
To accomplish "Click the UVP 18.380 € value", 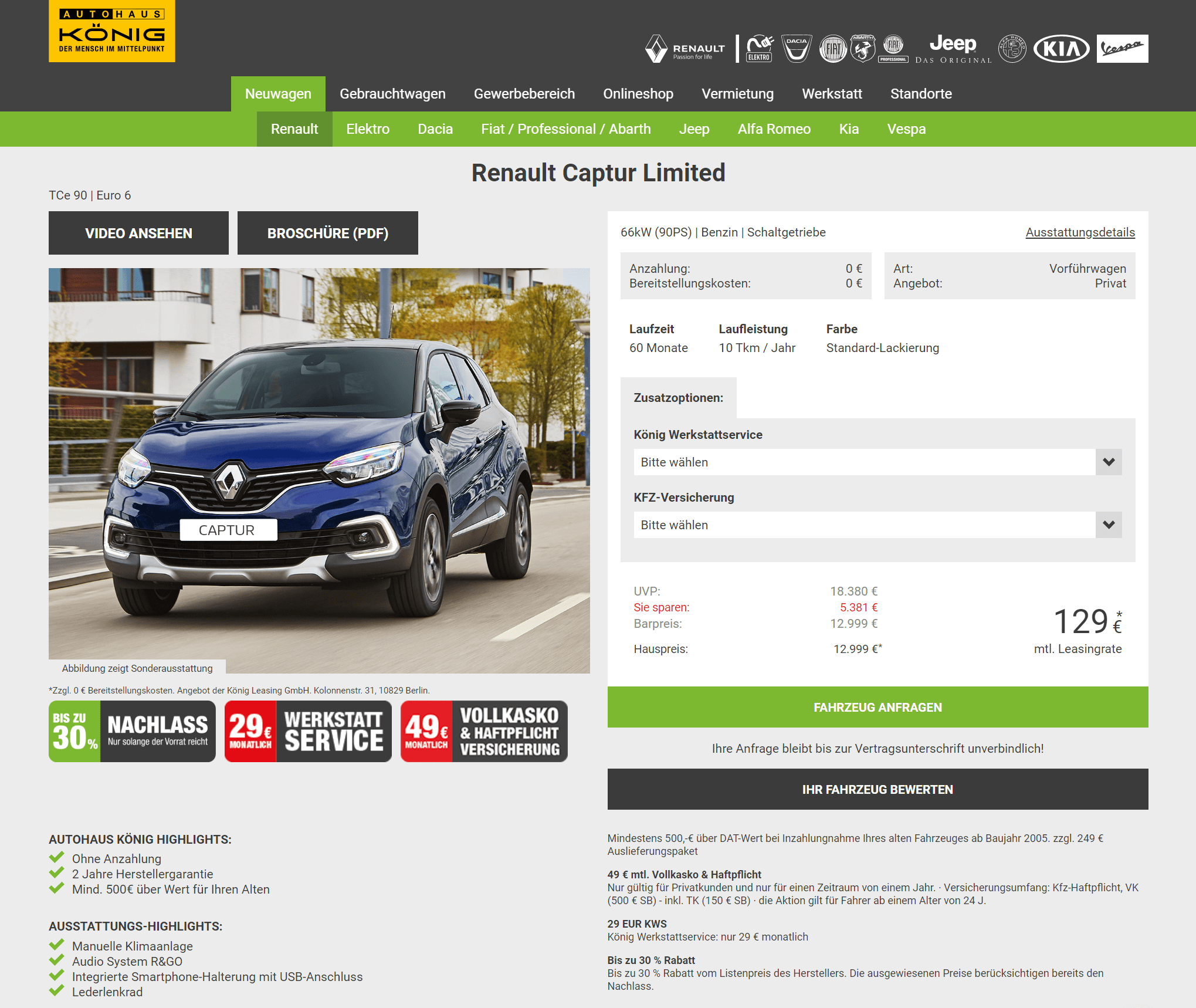I will click(853, 591).
